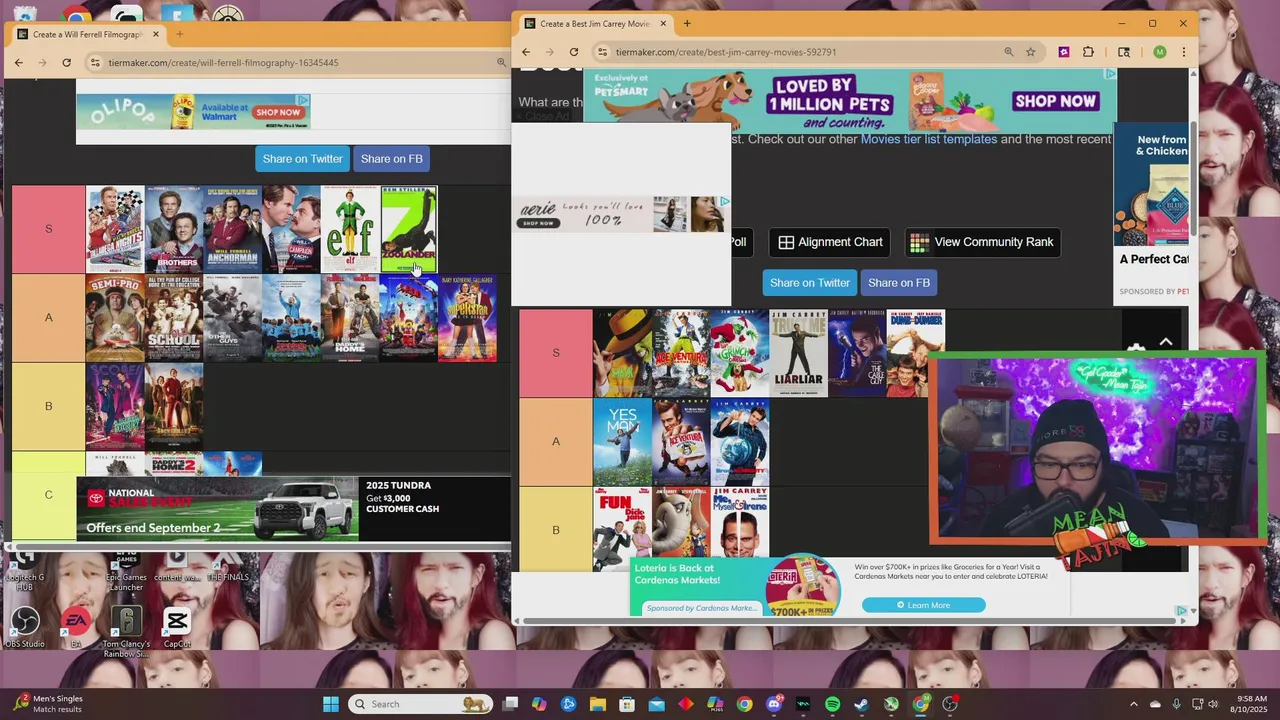Reload the Jim Carrey tiermaker page
Screen dimensions: 1280x720
(574, 52)
